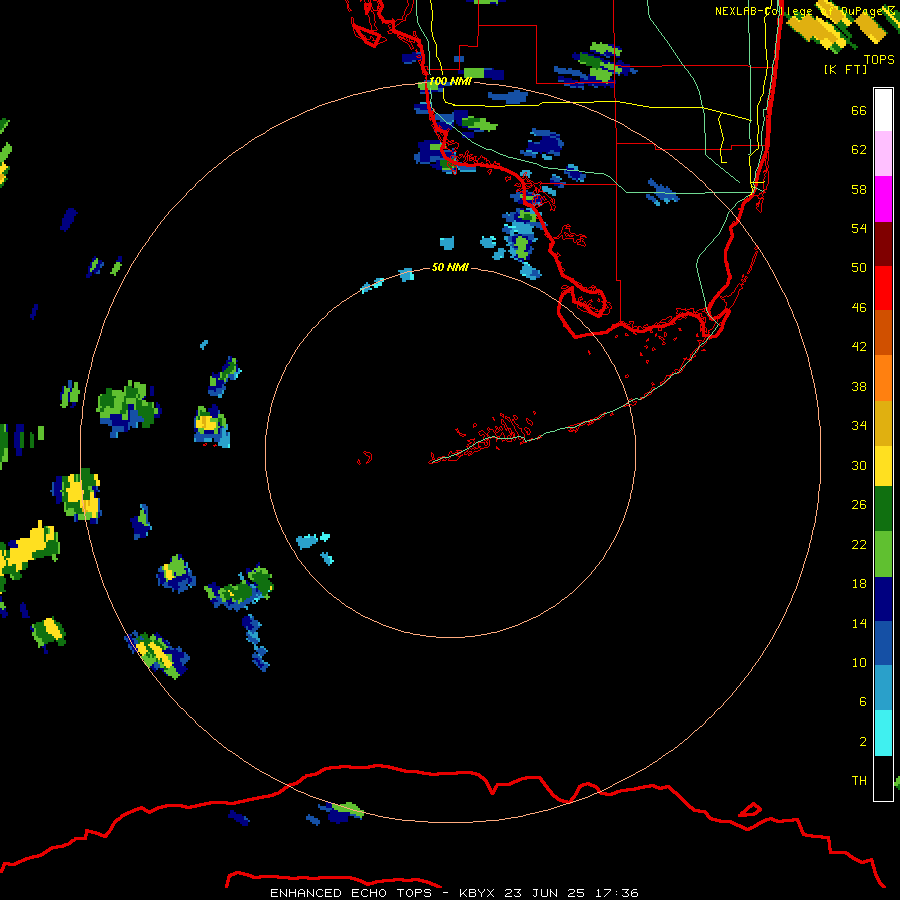Viewport: 900px width, 900px height.
Task: Click the TH threshold label on the legend
Action: 859,781
